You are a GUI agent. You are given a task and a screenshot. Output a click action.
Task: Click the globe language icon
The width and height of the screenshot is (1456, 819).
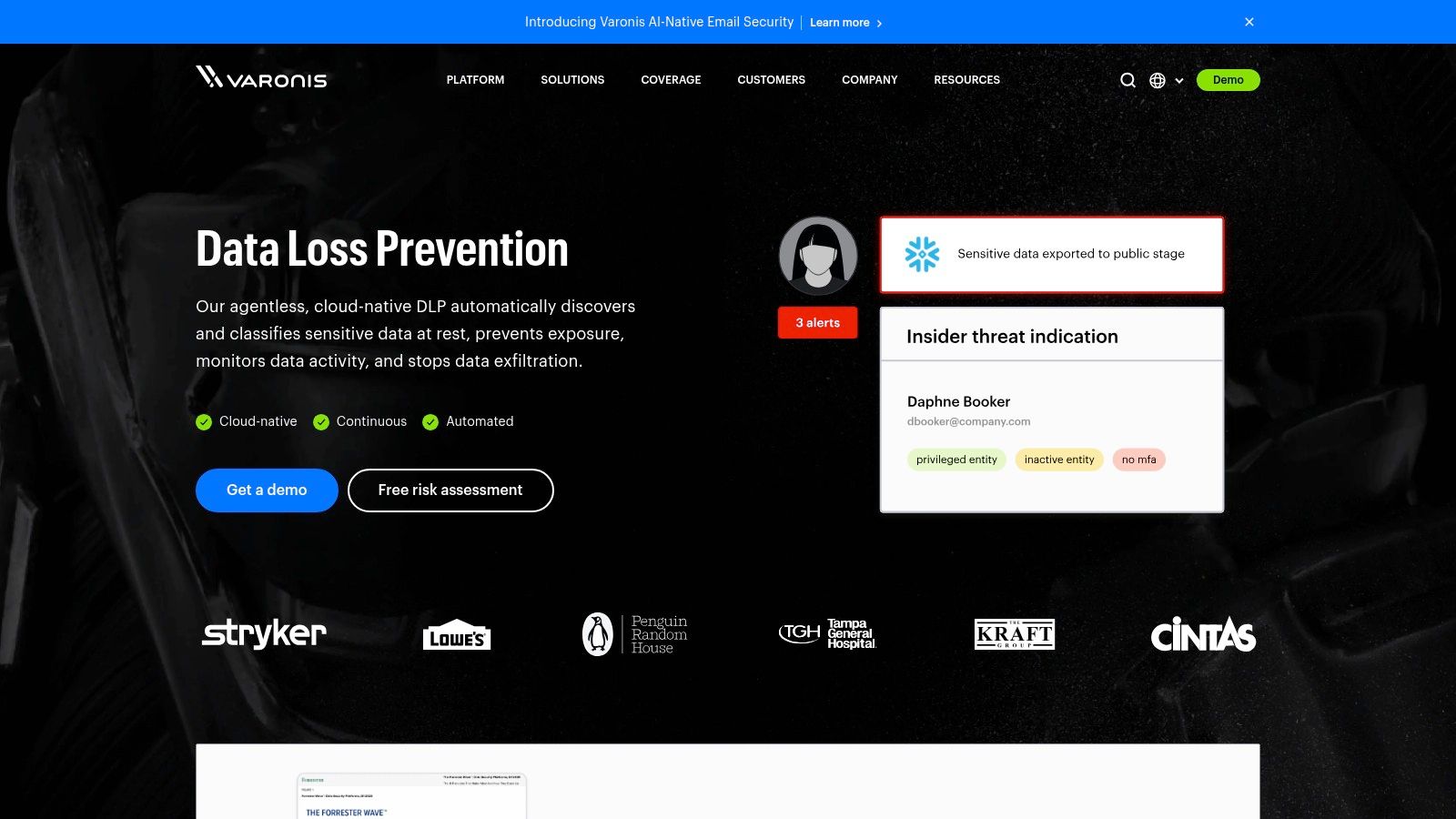click(x=1157, y=80)
